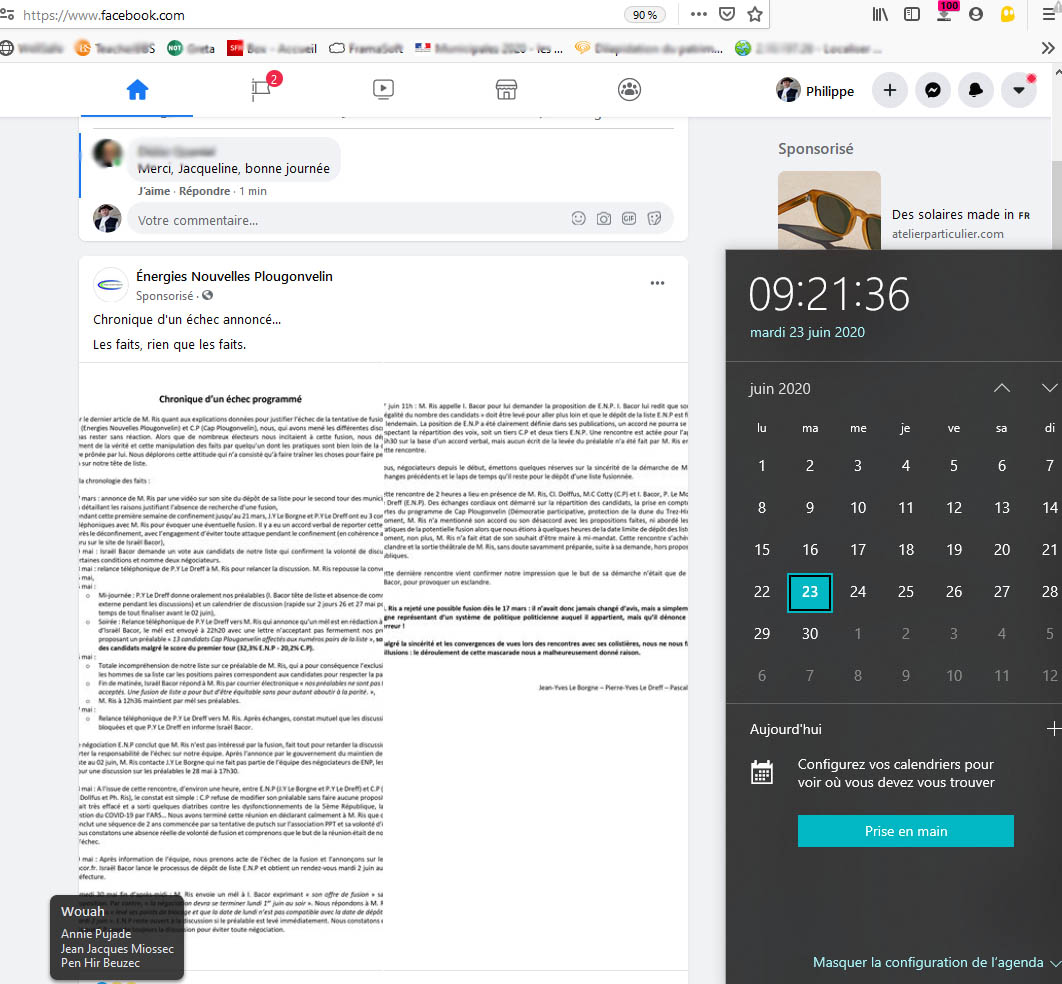Viewport: 1062px width, 984px height.
Task: Open Messenger conversations
Action: pyautogui.click(x=933, y=90)
